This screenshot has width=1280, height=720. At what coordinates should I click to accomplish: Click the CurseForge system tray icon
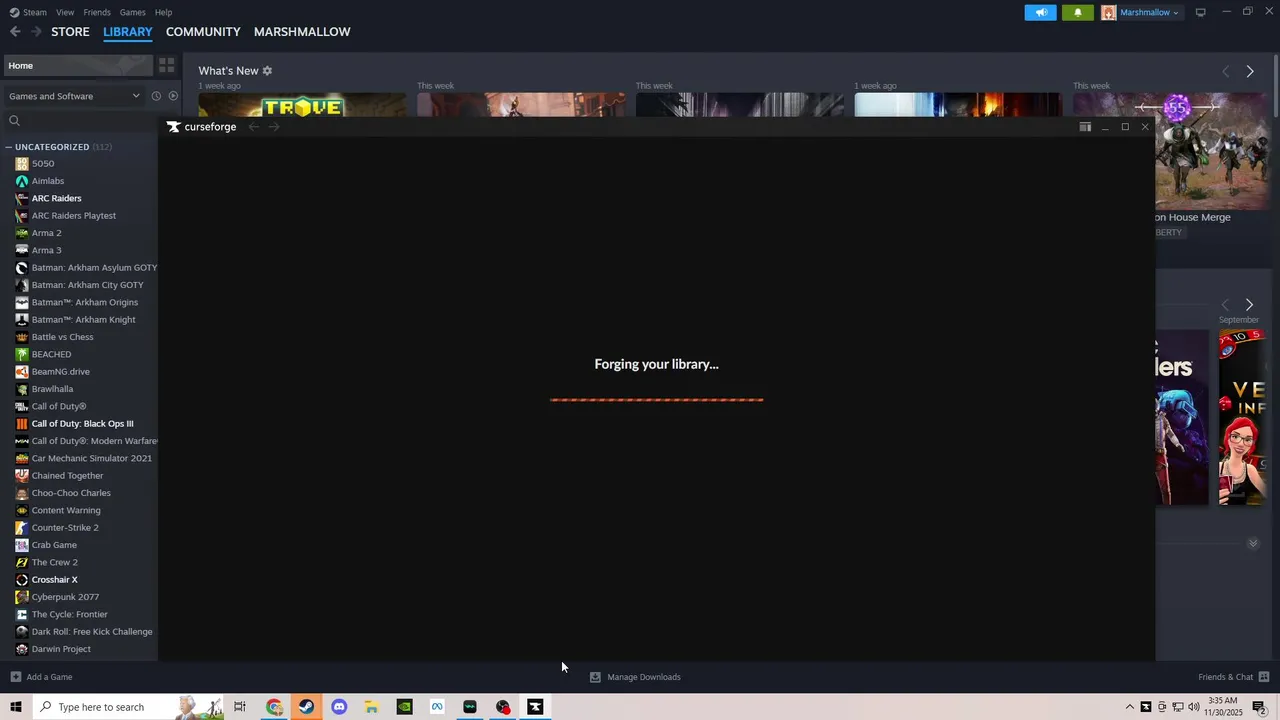tap(1146, 707)
